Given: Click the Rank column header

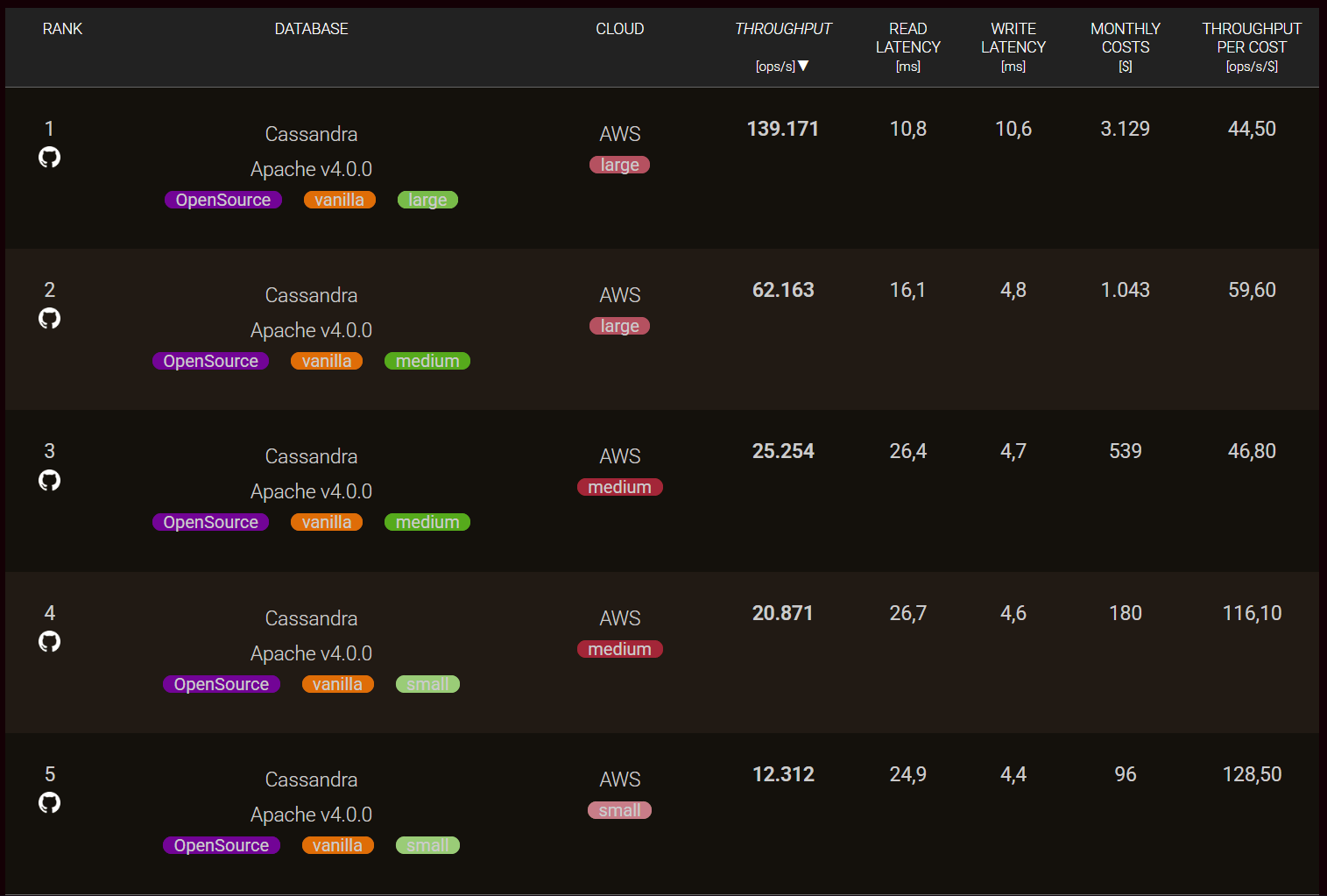Looking at the screenshot, I should [x=62, y=29].
